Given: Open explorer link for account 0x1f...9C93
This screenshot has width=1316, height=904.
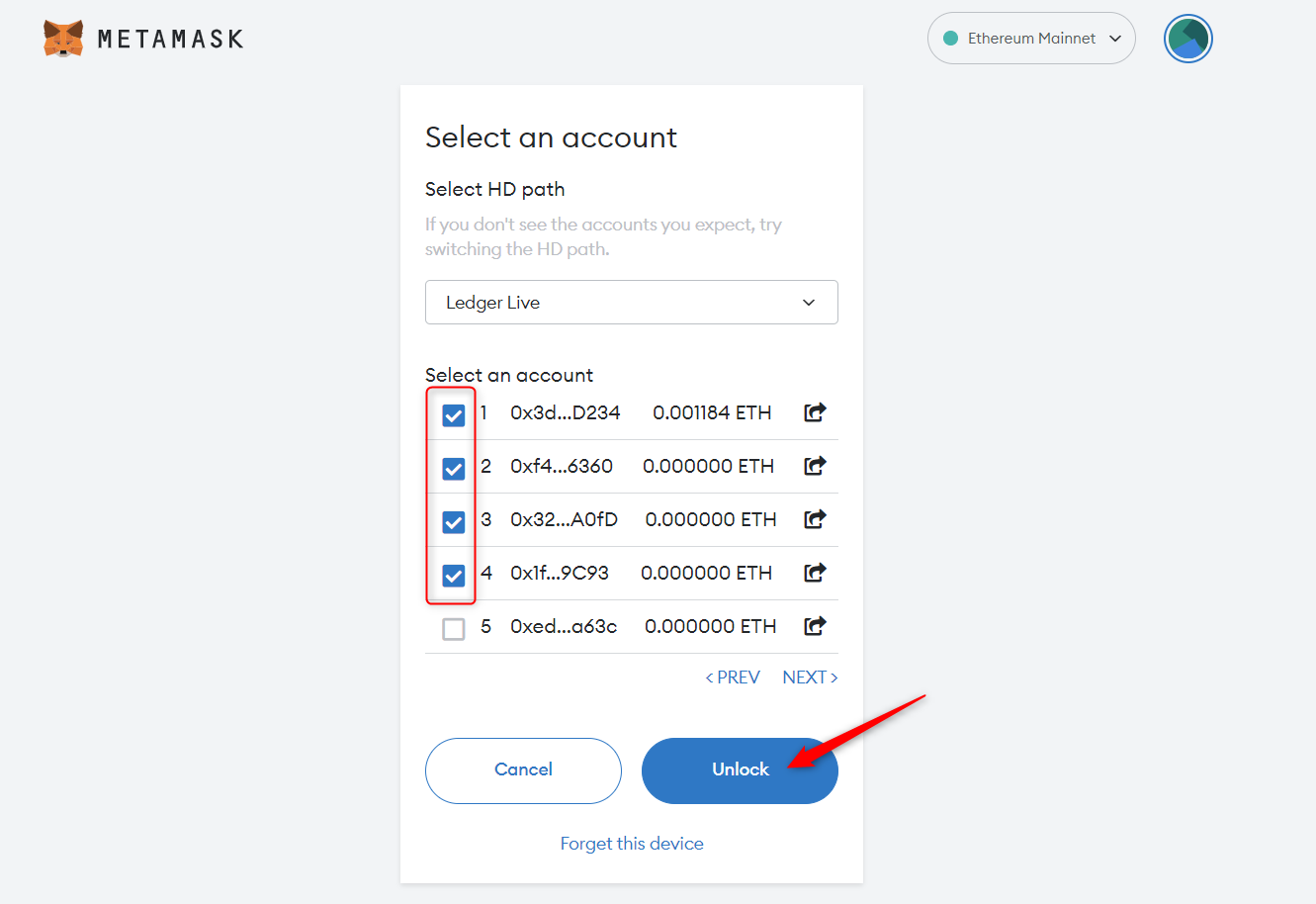Looking at the screenshot, I should pos(815,573).
